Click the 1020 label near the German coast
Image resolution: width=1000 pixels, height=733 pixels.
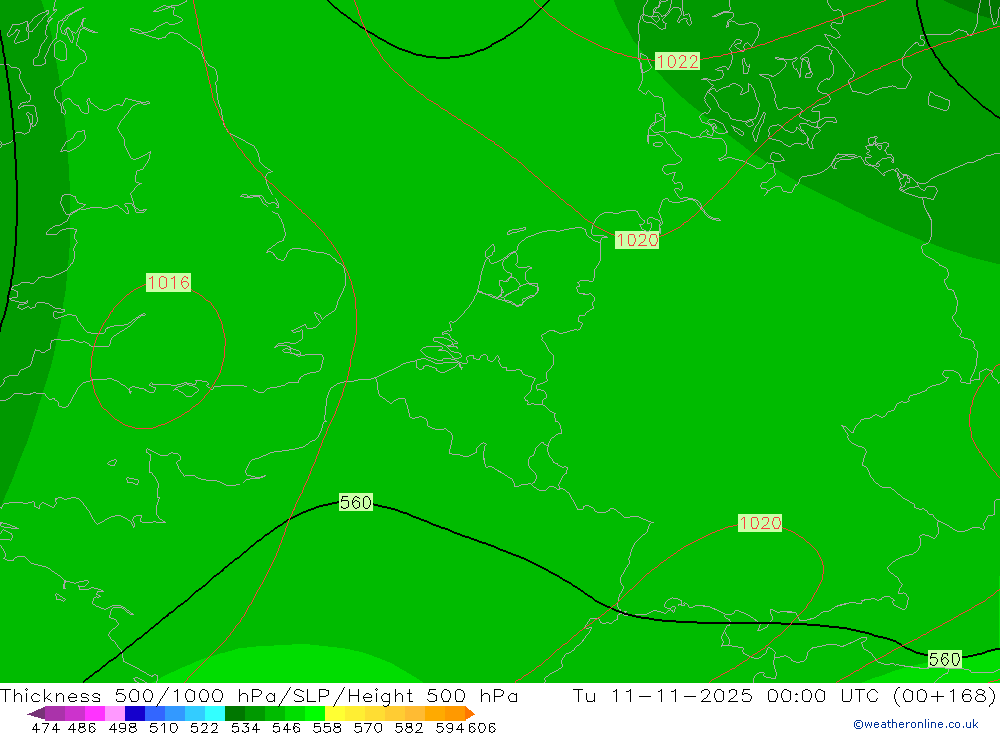point(636,240)
